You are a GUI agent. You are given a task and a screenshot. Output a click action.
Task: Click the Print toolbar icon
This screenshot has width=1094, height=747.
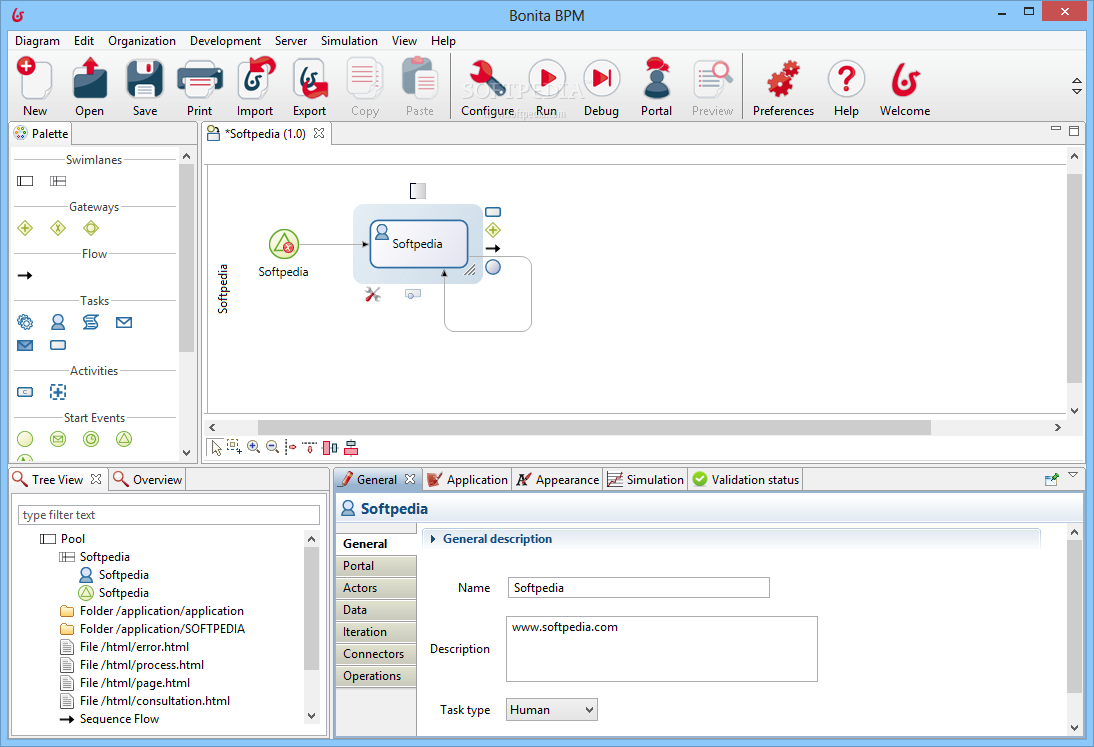point(200,80)
